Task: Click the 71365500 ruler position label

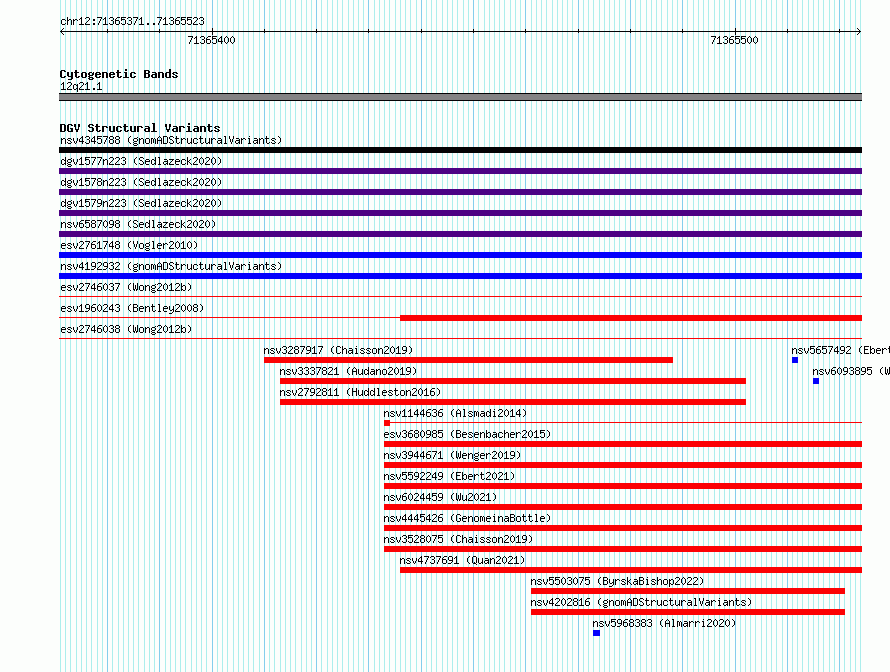Action: (x=734, y=40)
